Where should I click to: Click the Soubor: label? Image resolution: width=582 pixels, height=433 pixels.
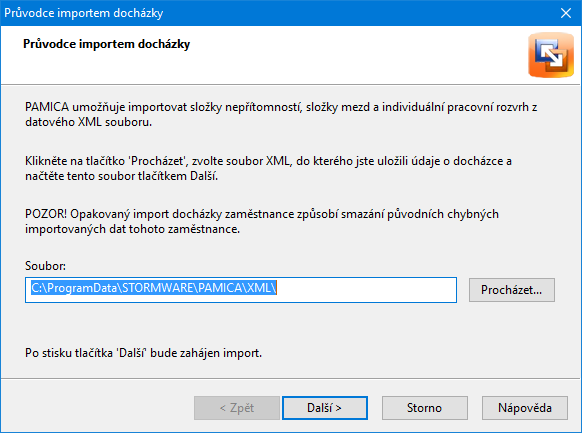tap(45, 266)
